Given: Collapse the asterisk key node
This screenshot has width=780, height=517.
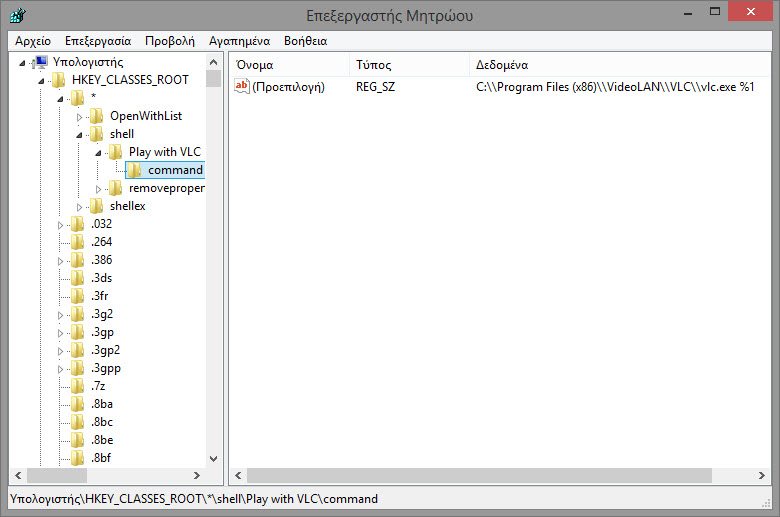Looking at the screenshot, I should tap(60, 99).
